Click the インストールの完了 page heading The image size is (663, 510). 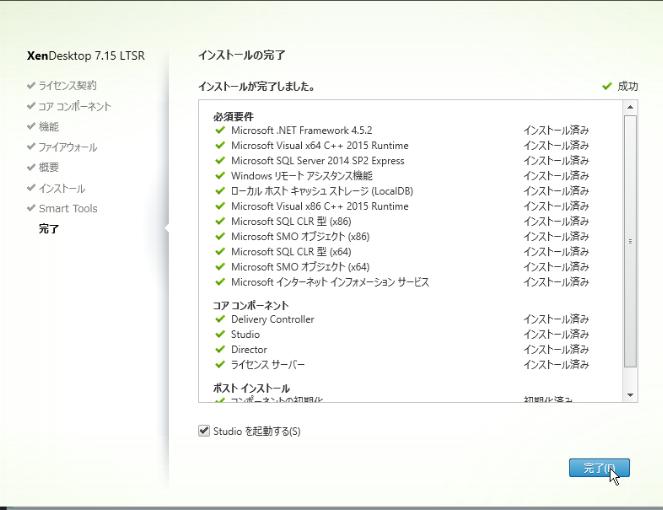pos(242,55)
